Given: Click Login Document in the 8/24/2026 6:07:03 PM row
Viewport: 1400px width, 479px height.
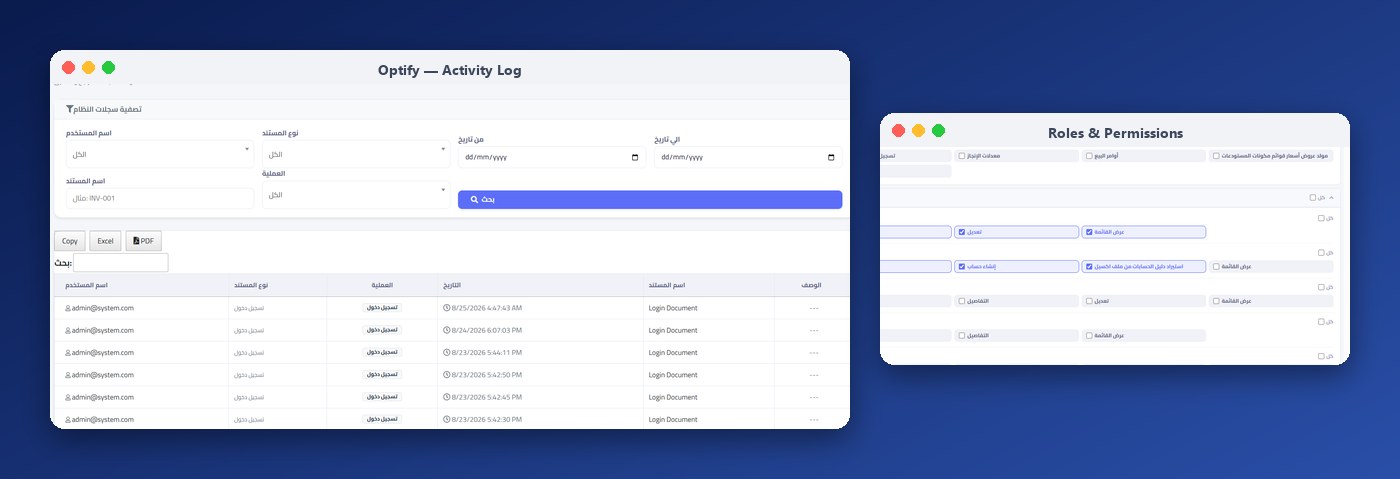Looking at the screenshot, I should (673, 330).
